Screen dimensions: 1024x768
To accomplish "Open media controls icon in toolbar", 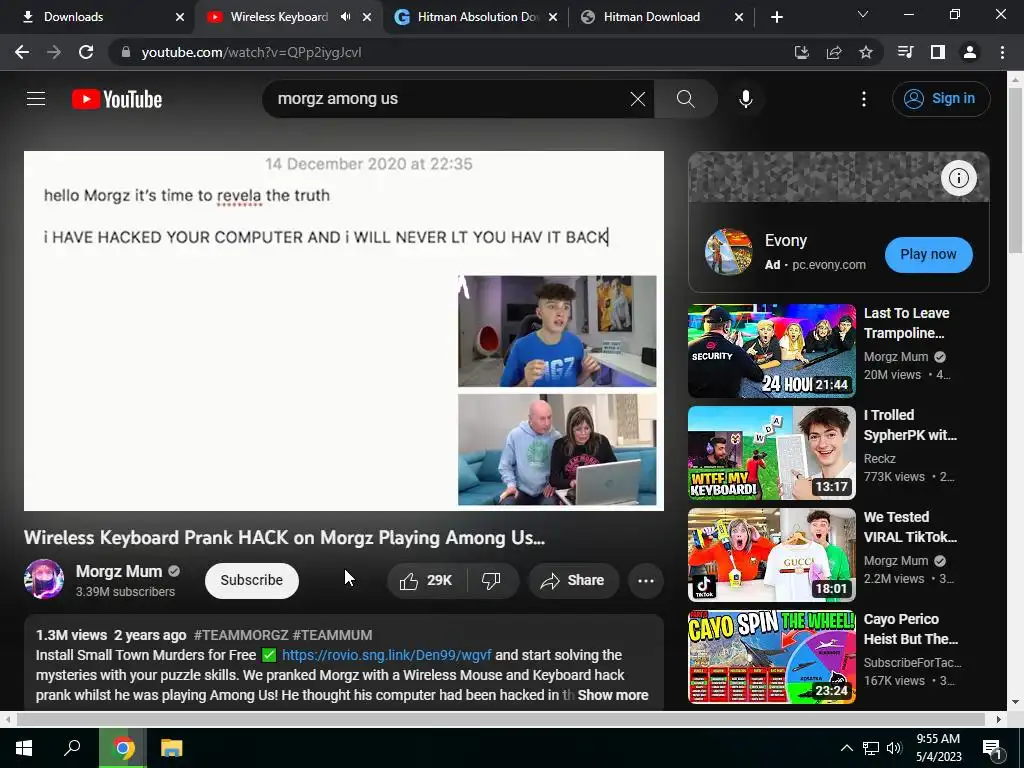I will tap(905, 52).
